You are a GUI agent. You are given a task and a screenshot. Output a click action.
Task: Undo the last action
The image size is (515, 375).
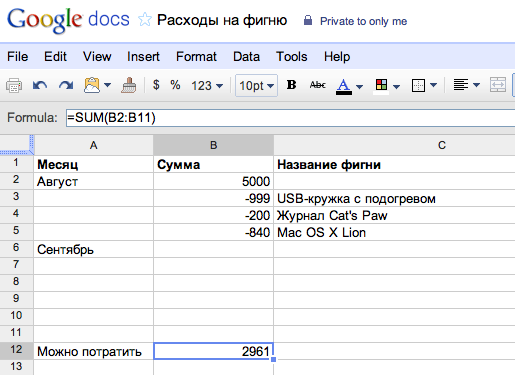(x=40, y=86)
